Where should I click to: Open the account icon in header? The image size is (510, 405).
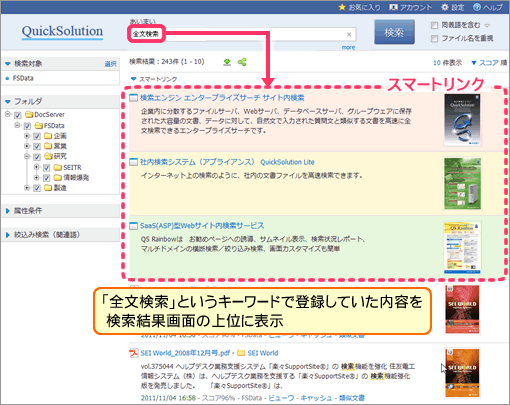394,7
